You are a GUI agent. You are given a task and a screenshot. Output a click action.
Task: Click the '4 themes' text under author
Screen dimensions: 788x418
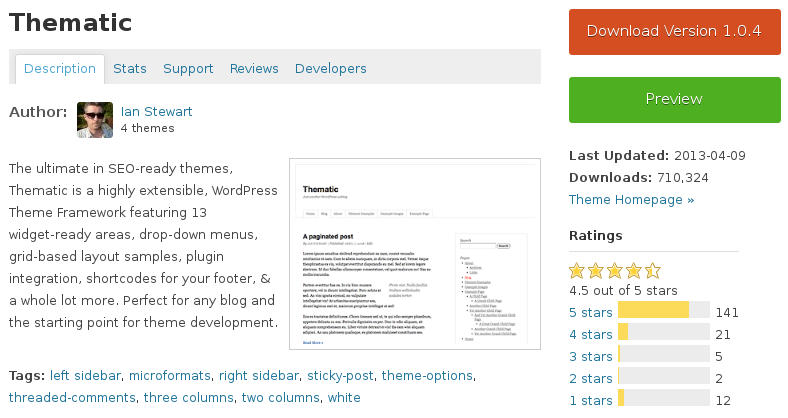(147, 128)
